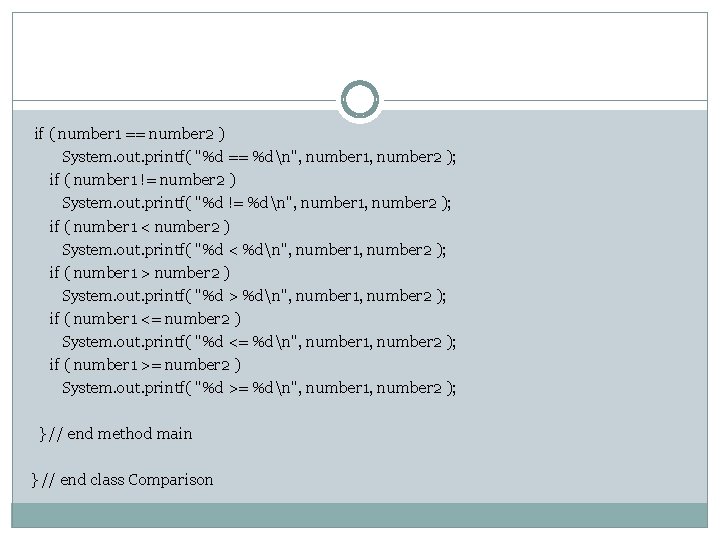Click the '// end method main' comment
This screenshot has height=540, width=720.
click(x=120, y=434)
